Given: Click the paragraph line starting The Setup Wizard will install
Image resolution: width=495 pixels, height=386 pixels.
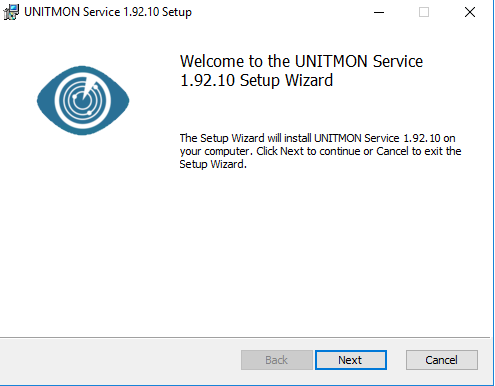Looking at the screenshot, I should click(x=317, y=138).
